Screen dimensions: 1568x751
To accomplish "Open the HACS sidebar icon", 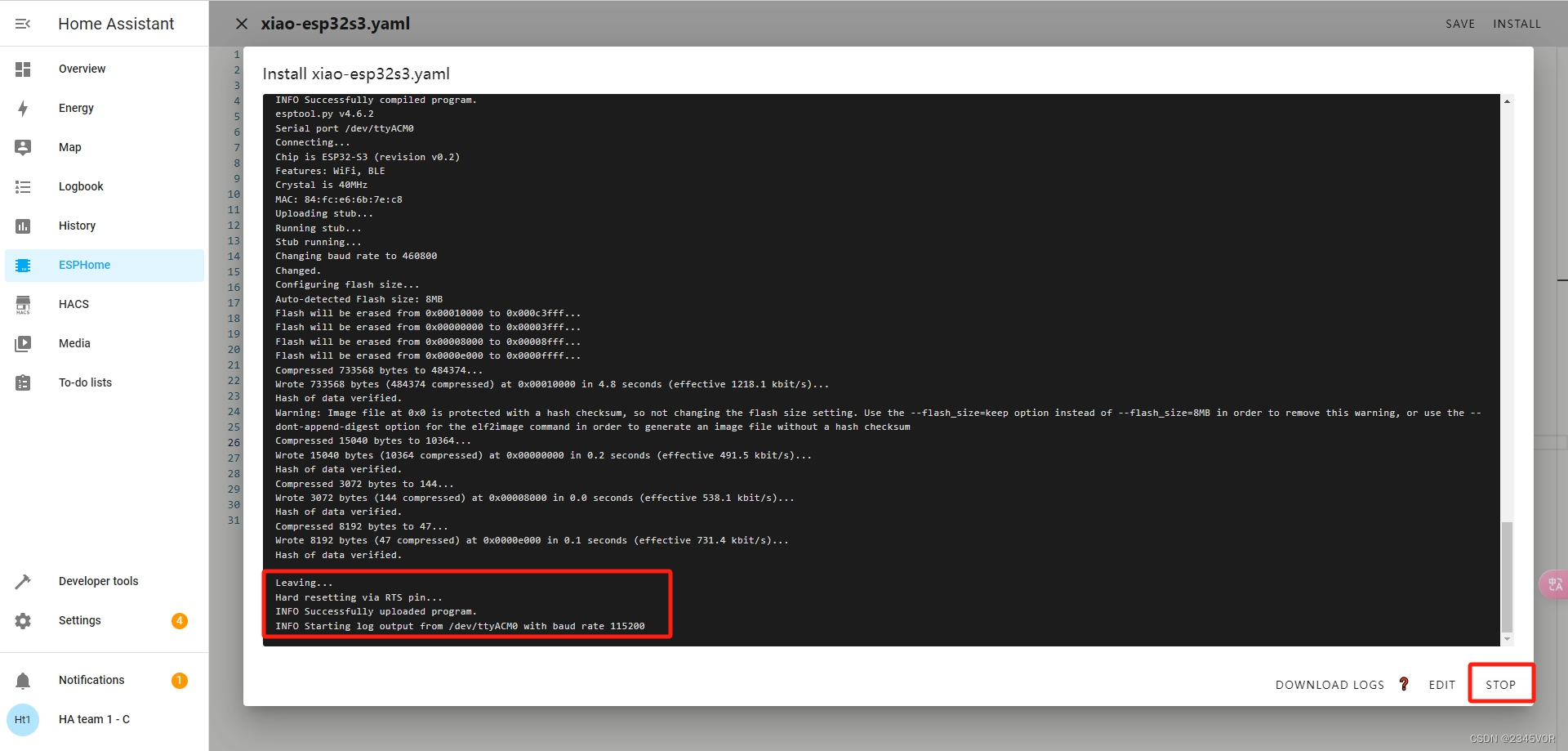I will [x=23, y=304].
